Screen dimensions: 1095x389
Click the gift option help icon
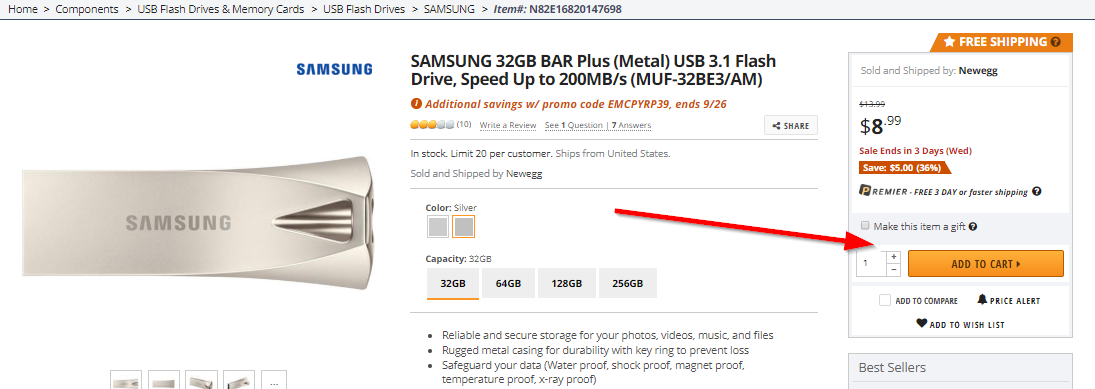(x=973, y=226)
